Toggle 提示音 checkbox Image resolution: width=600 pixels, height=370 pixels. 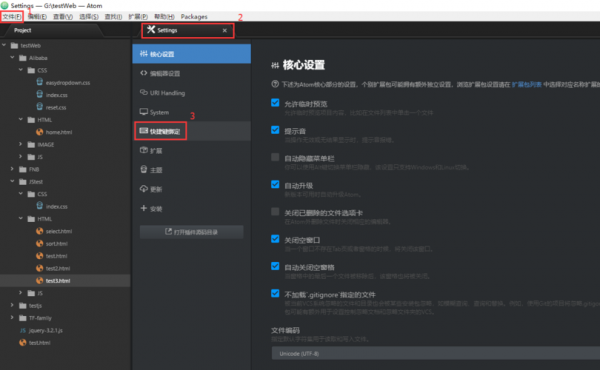(275, 130)
